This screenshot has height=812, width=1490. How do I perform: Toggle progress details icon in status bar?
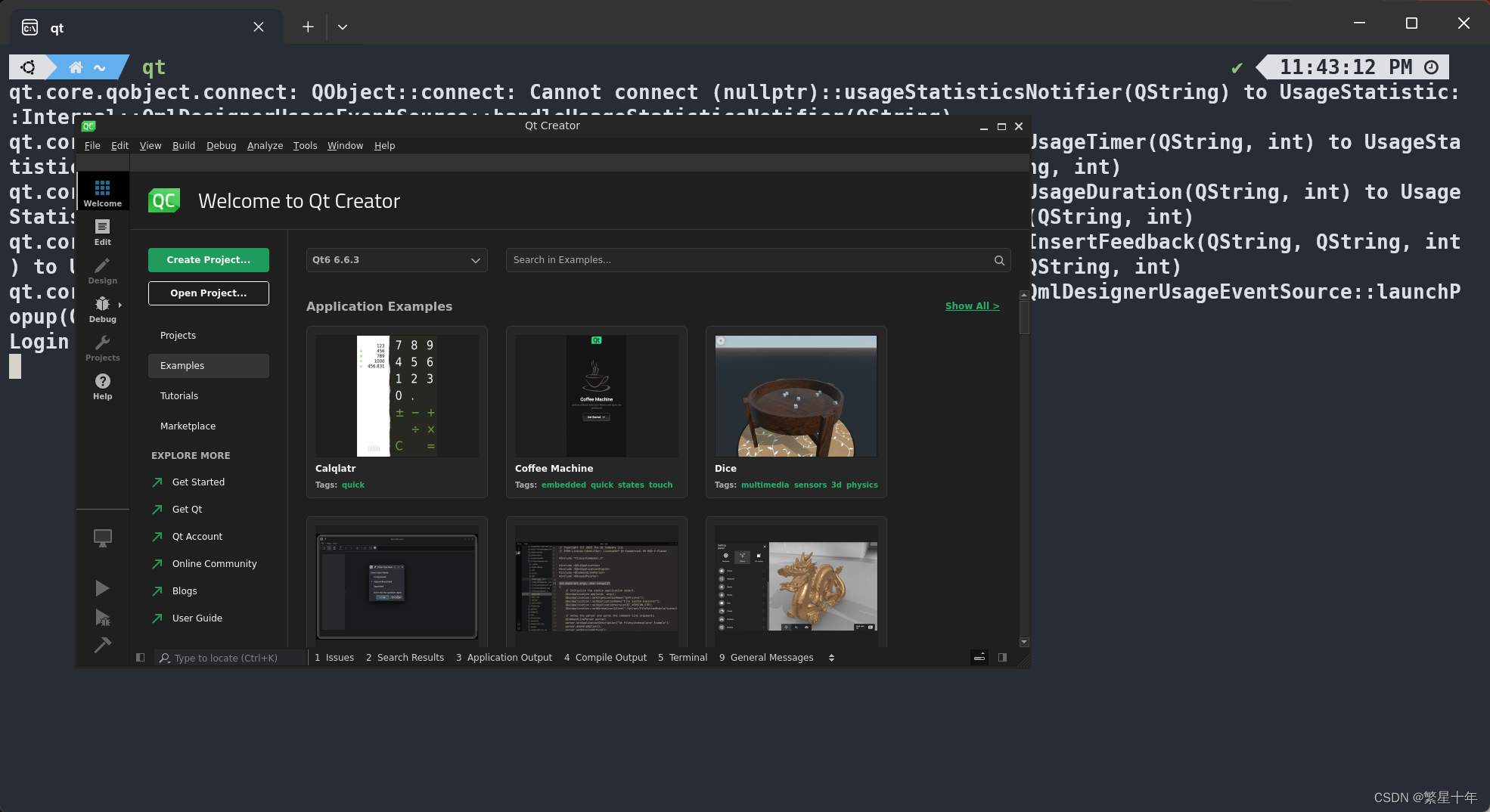979,658
